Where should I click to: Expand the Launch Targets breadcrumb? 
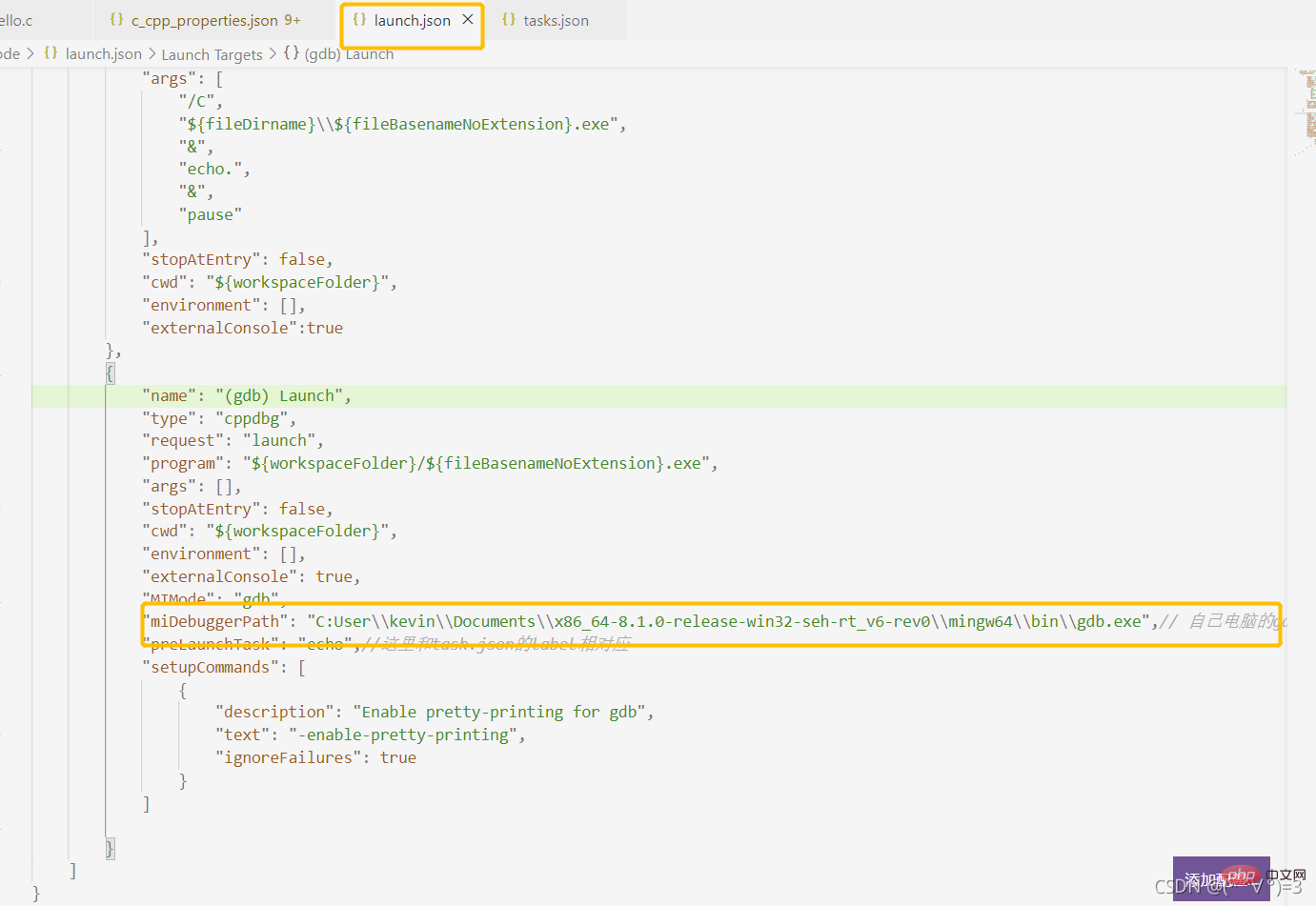(212, 54)
